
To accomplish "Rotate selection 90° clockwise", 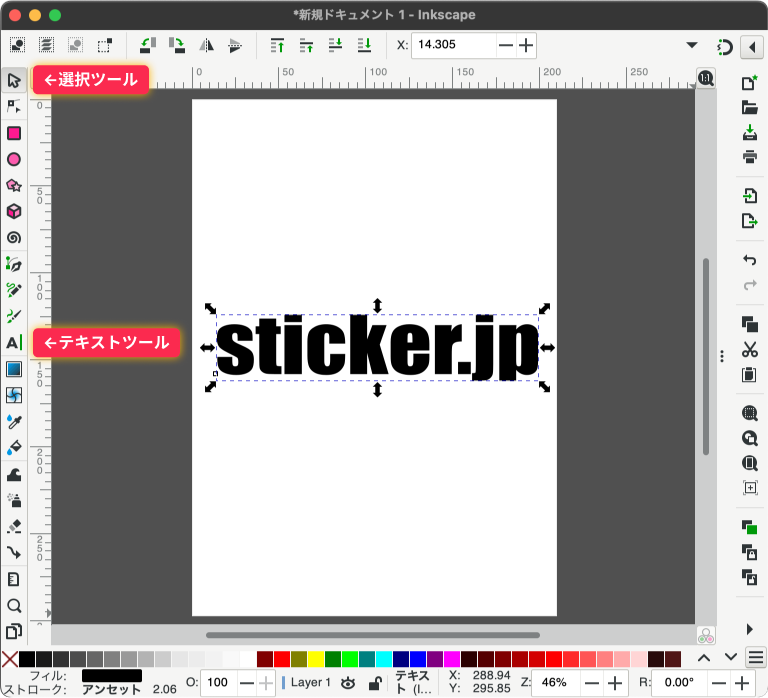I will pos(177,45).
